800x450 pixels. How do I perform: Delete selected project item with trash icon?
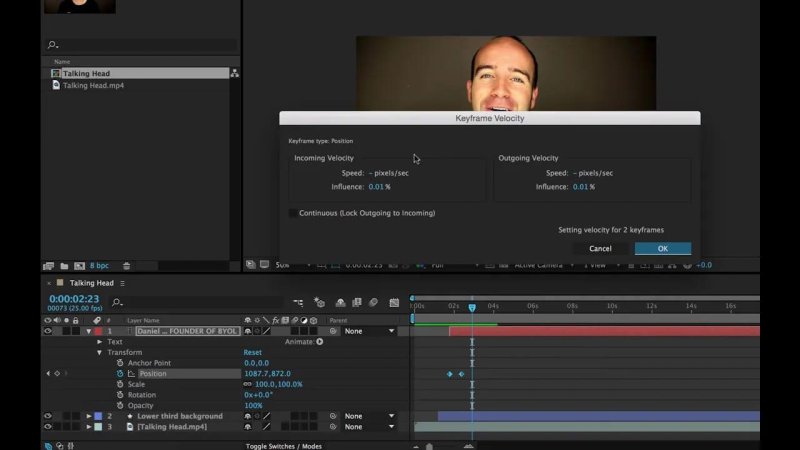coord(127,266)
